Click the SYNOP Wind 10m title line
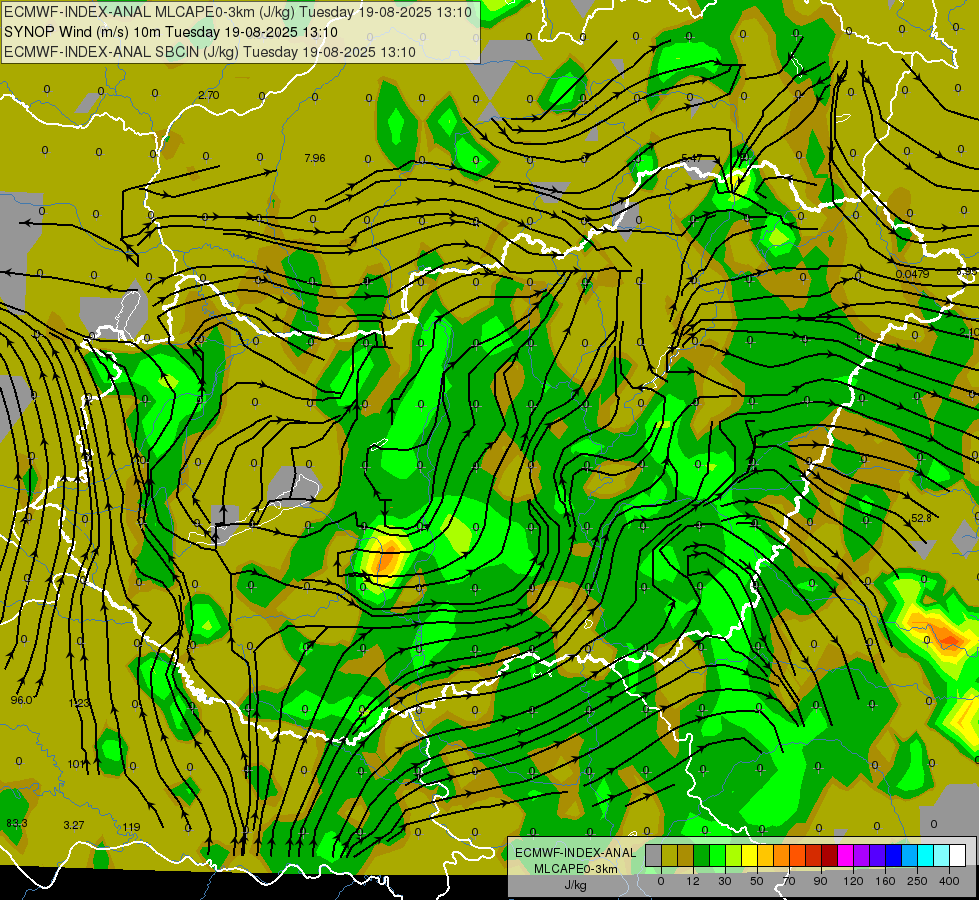Image resolution: width=979 pixels, height=900 pixels. coord(170,32)
